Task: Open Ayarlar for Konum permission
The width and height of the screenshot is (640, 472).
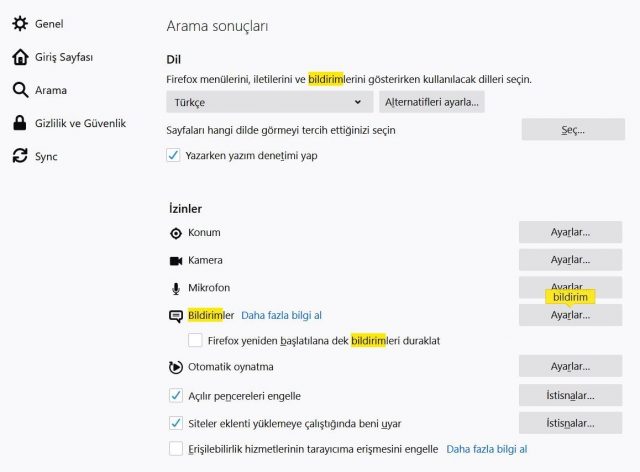Action: pyautogui.click(x=570, y=233)
